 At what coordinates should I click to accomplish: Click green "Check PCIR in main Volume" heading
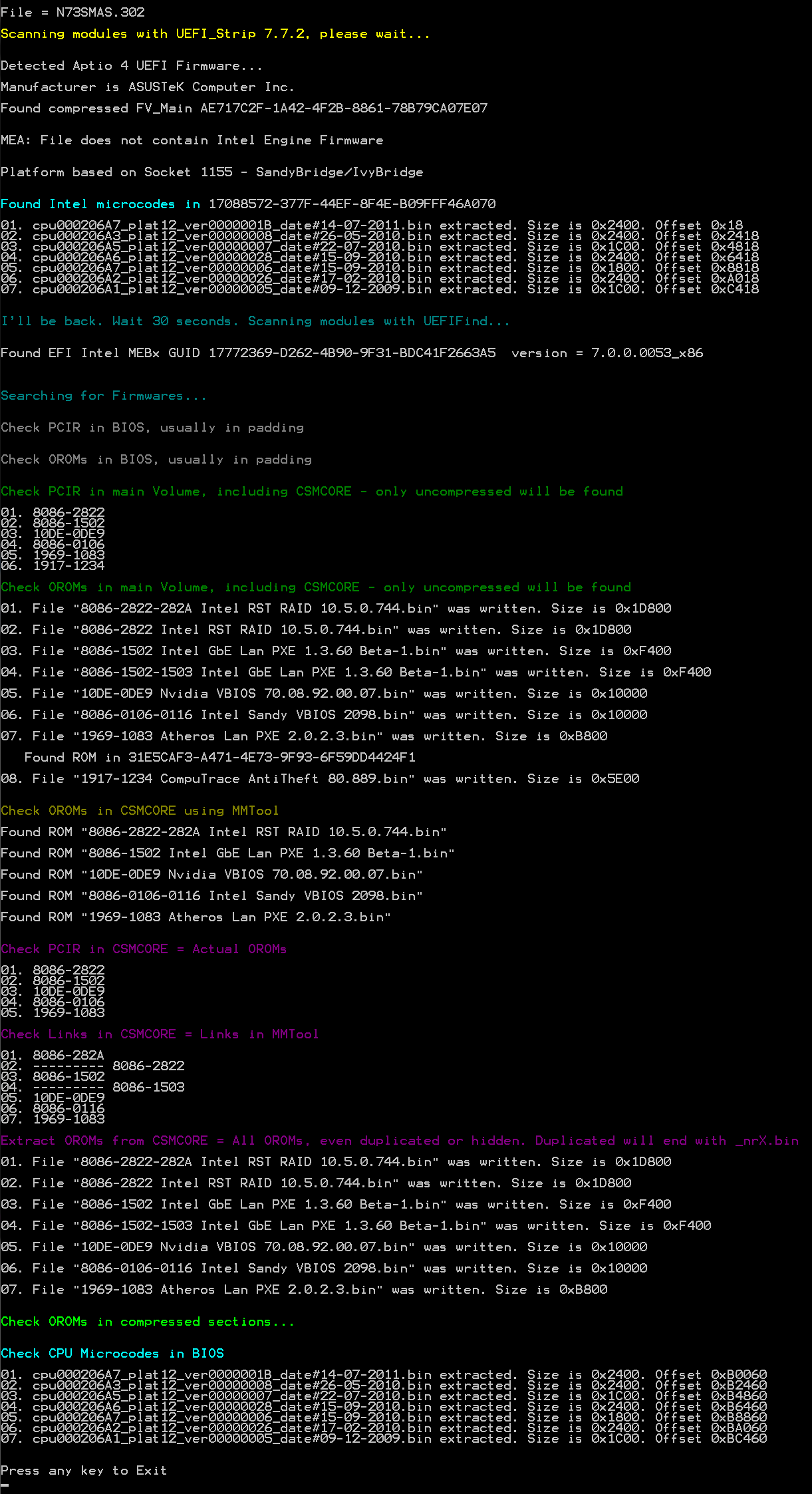312,492
